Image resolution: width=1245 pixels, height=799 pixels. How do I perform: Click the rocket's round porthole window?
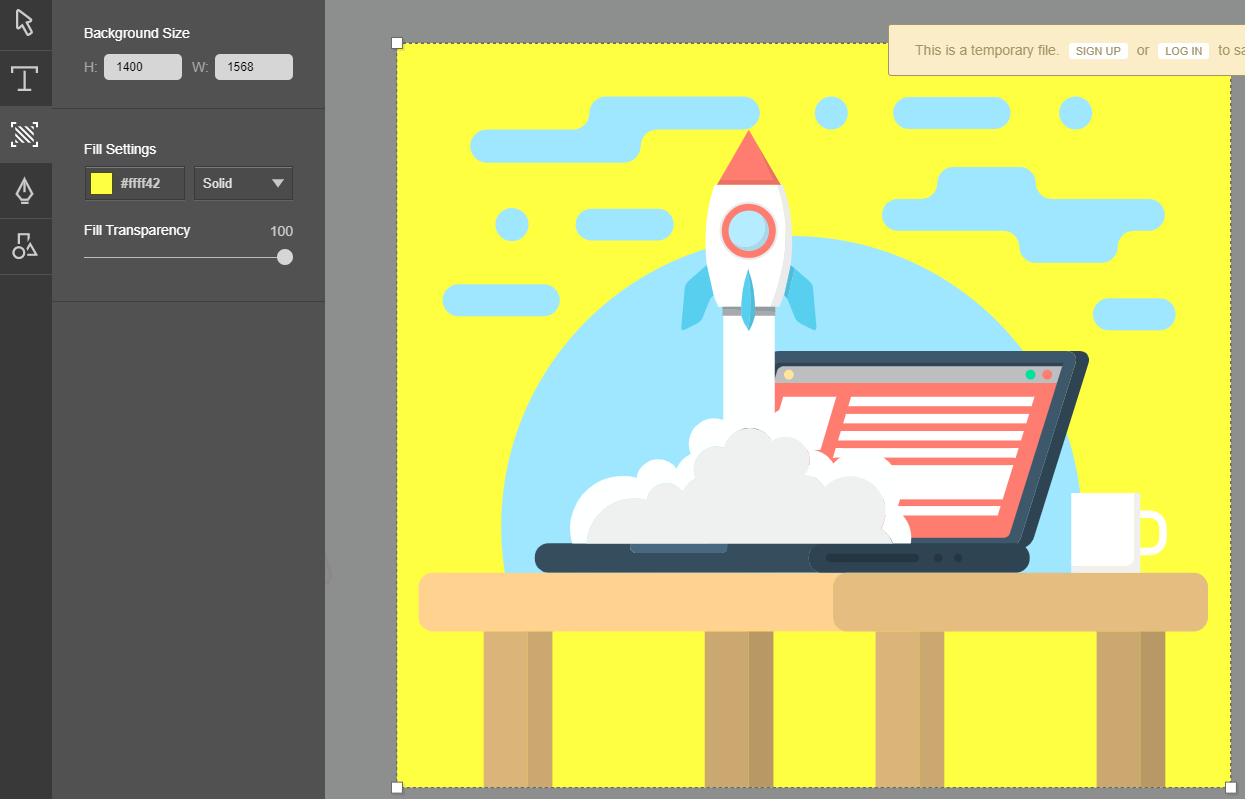[x=748, y=229]
